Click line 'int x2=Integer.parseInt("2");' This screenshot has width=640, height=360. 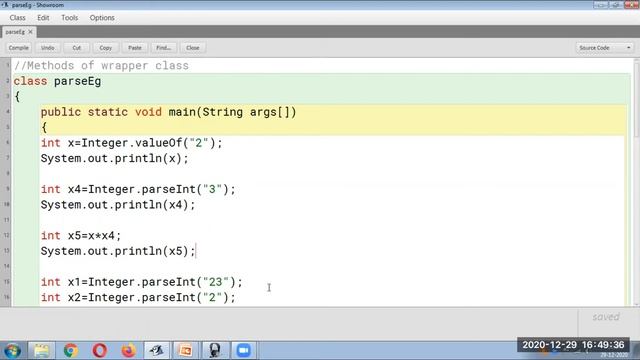[x=138, y=298]
